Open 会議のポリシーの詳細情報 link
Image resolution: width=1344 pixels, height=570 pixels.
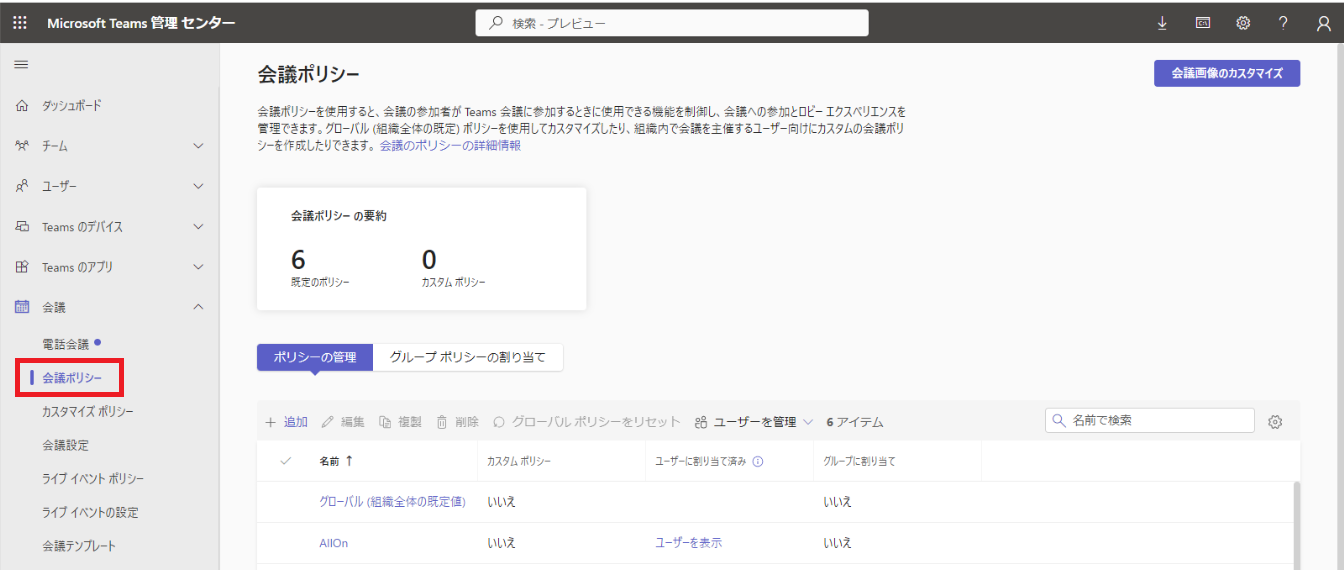point(450,145)
